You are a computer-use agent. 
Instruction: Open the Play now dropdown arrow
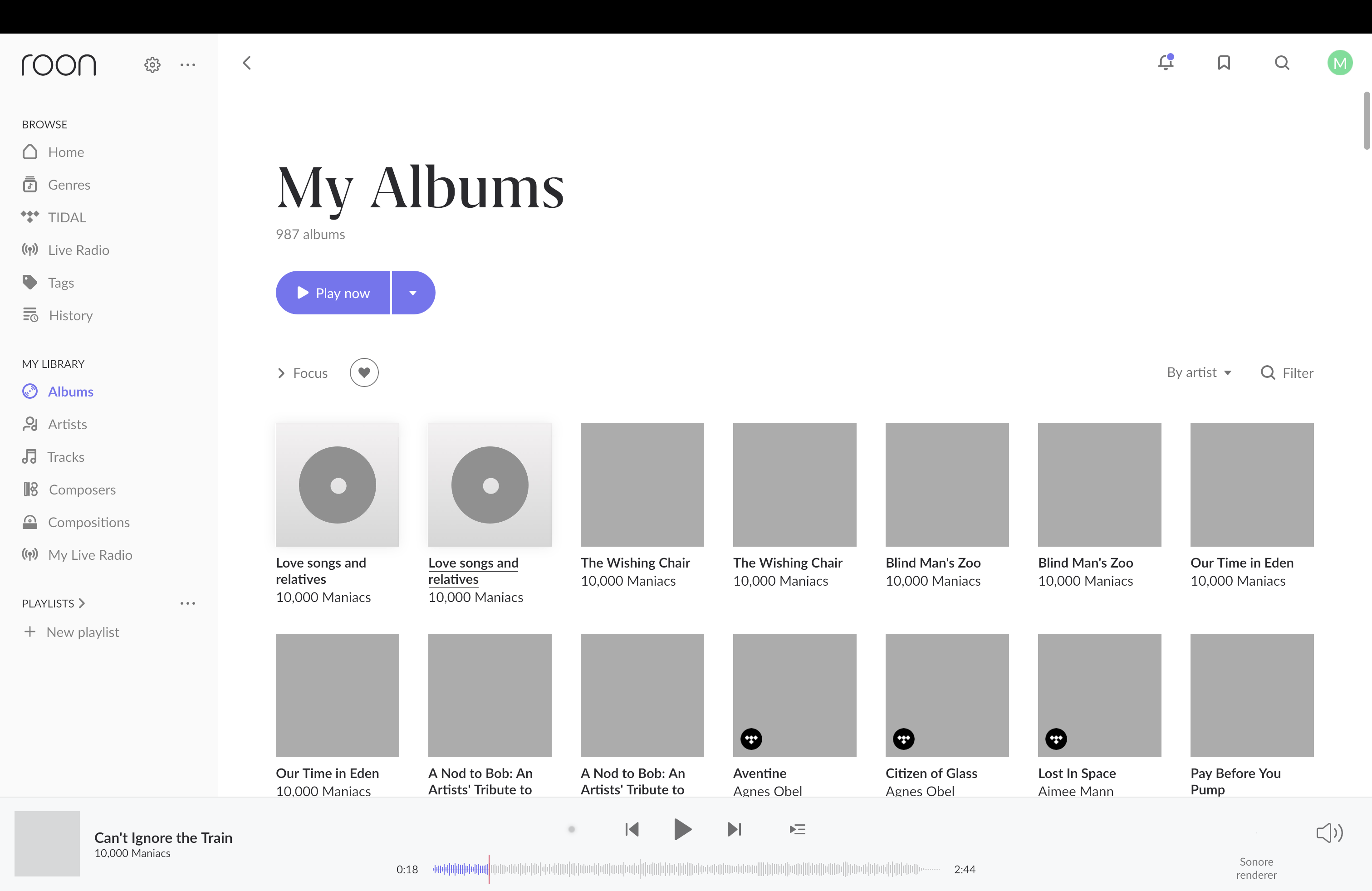tap(413, 293)
